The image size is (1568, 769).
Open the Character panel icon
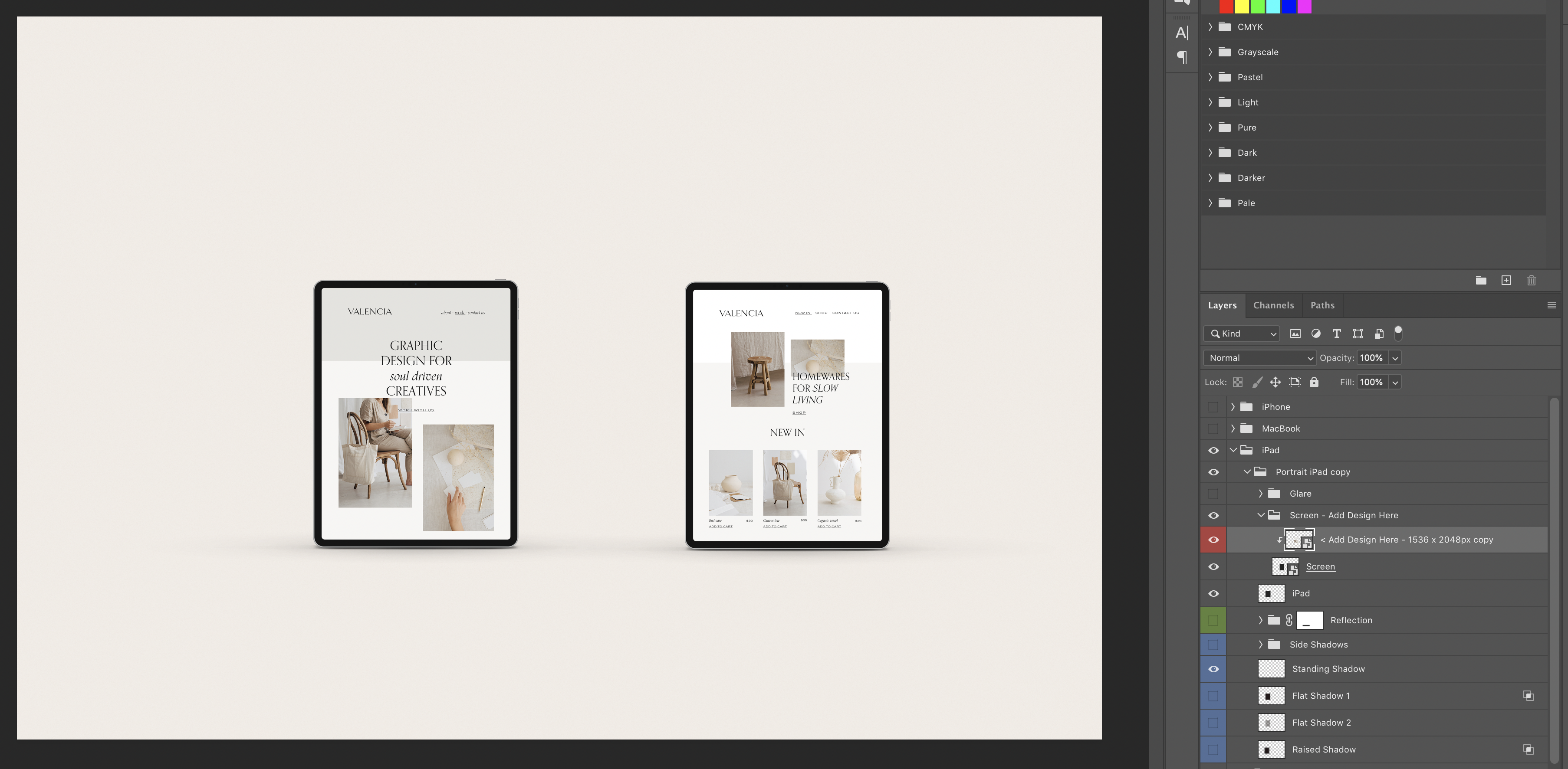click(x=1181, y=33)
